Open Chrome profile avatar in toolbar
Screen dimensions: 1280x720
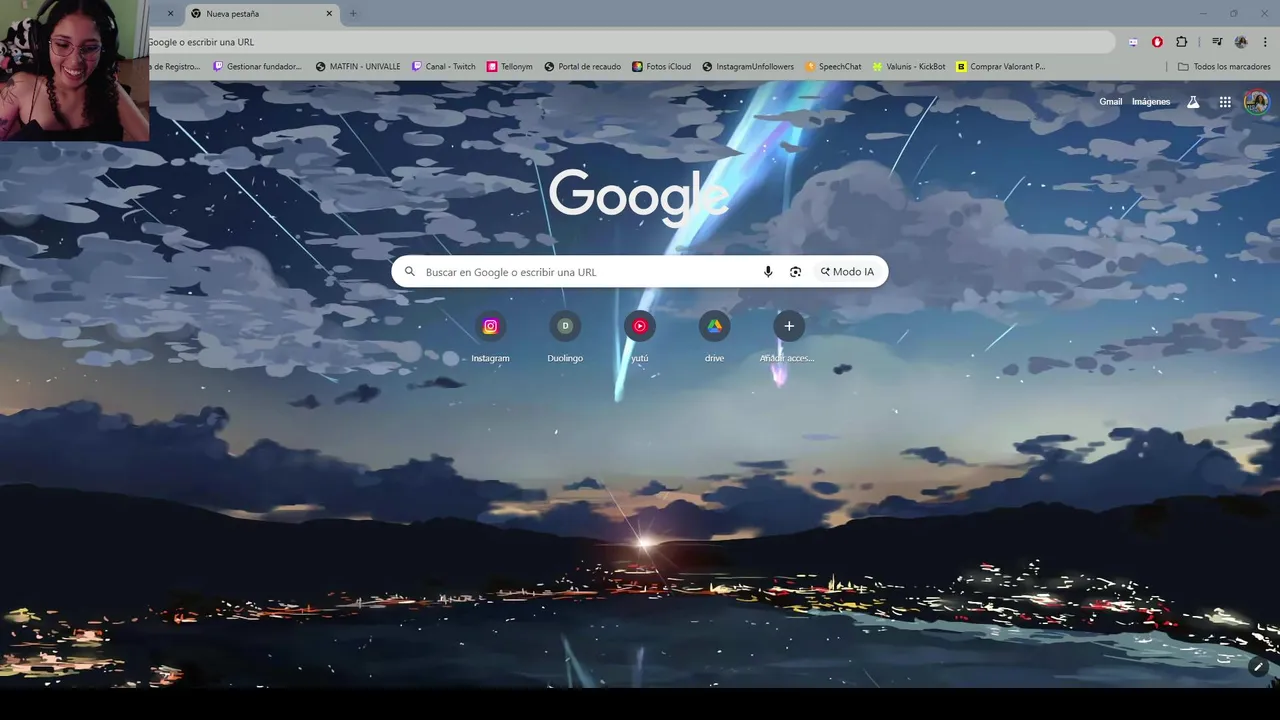1241,42
